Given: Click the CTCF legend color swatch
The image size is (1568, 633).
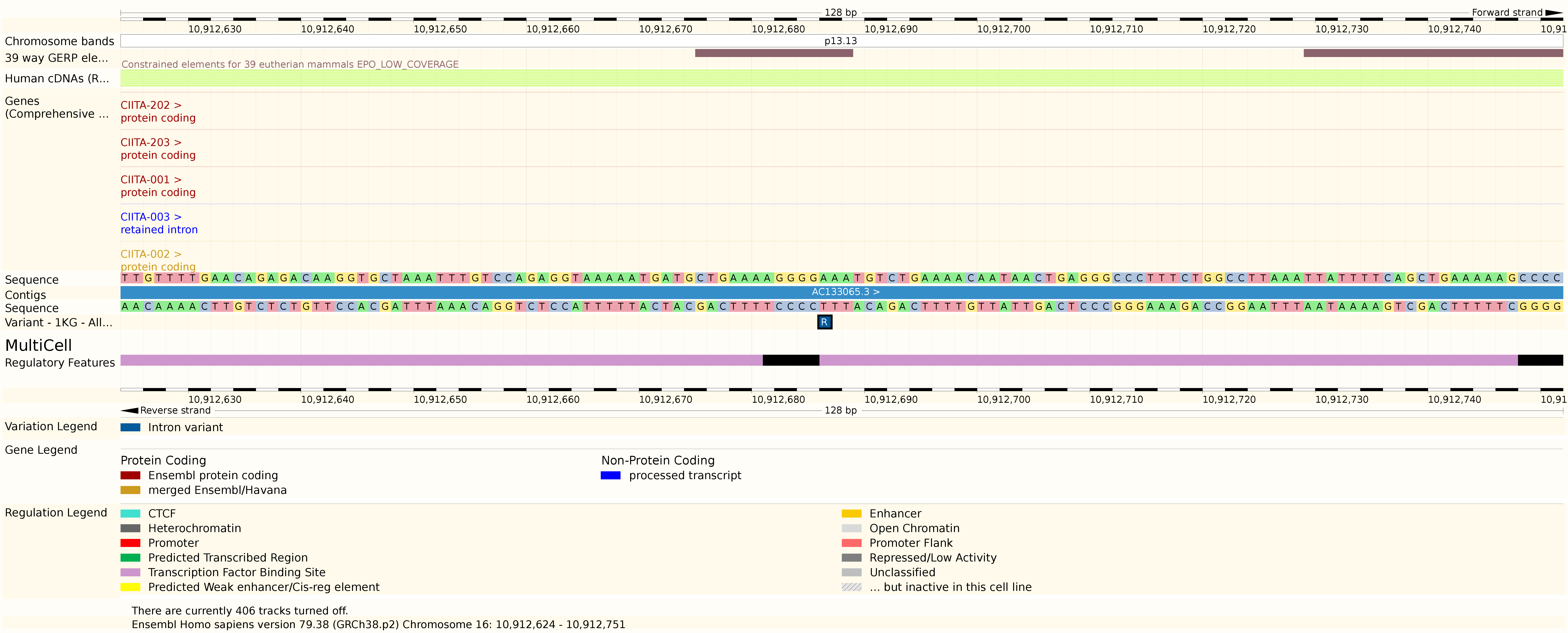Looking at the screenshot, I should pyautogui.click(x=130, y=514).
